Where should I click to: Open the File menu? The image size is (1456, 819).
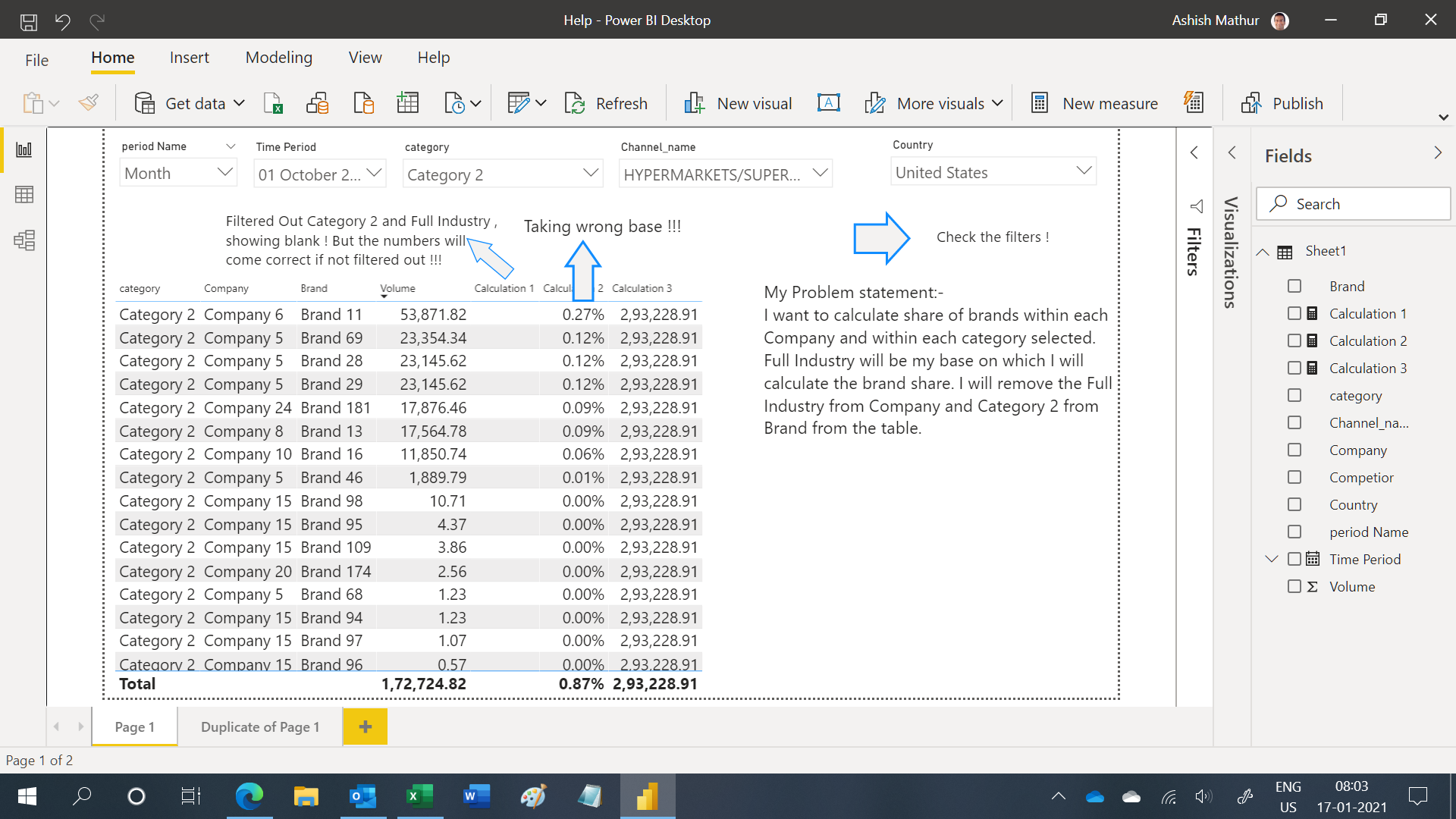(36, 60)
